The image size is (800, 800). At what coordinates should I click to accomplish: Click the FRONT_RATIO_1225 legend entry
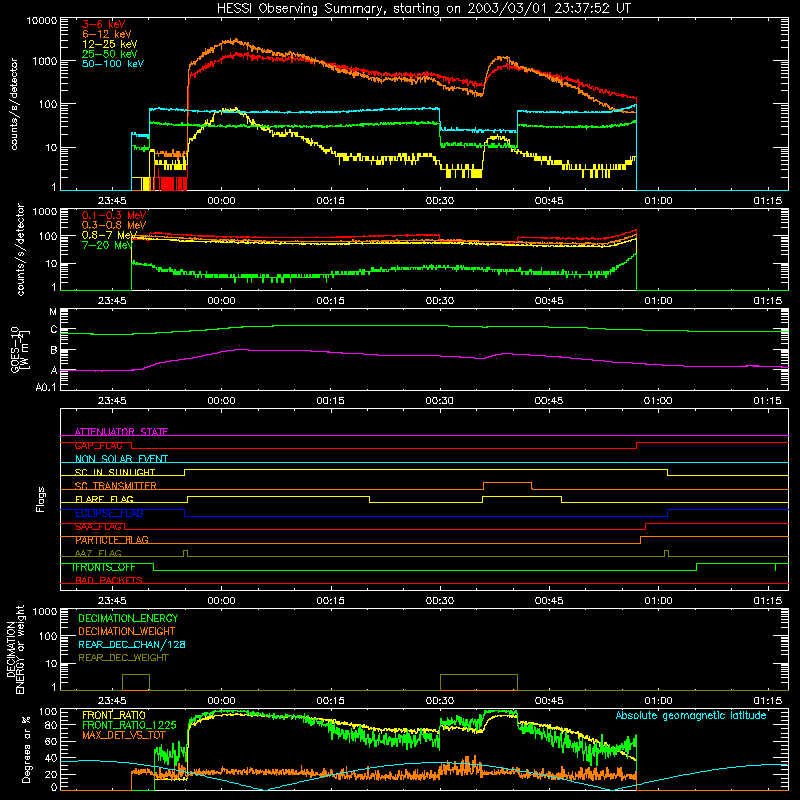click(x=129, y=725)
